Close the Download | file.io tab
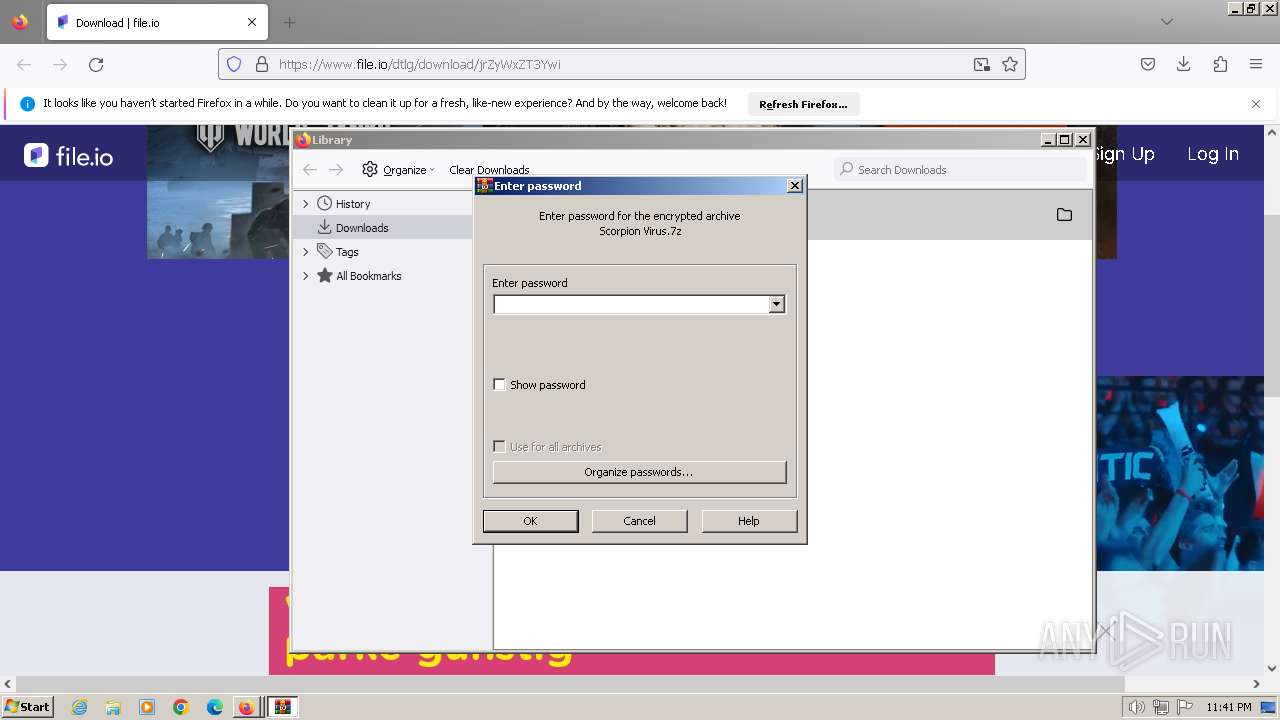1280x720 pixels. [252, 22]
